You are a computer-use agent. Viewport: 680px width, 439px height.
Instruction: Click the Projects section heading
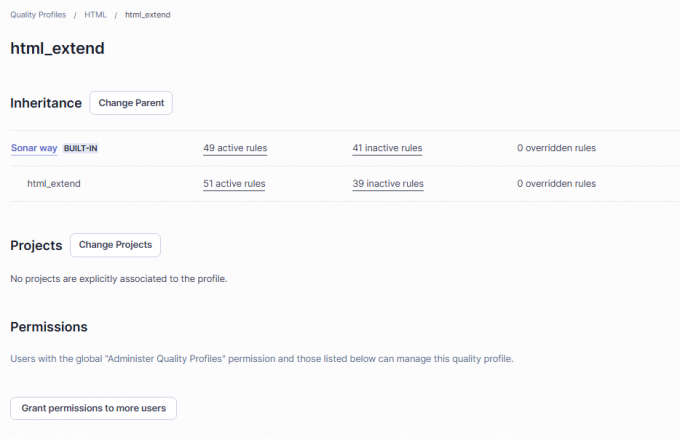click(36, 246)
